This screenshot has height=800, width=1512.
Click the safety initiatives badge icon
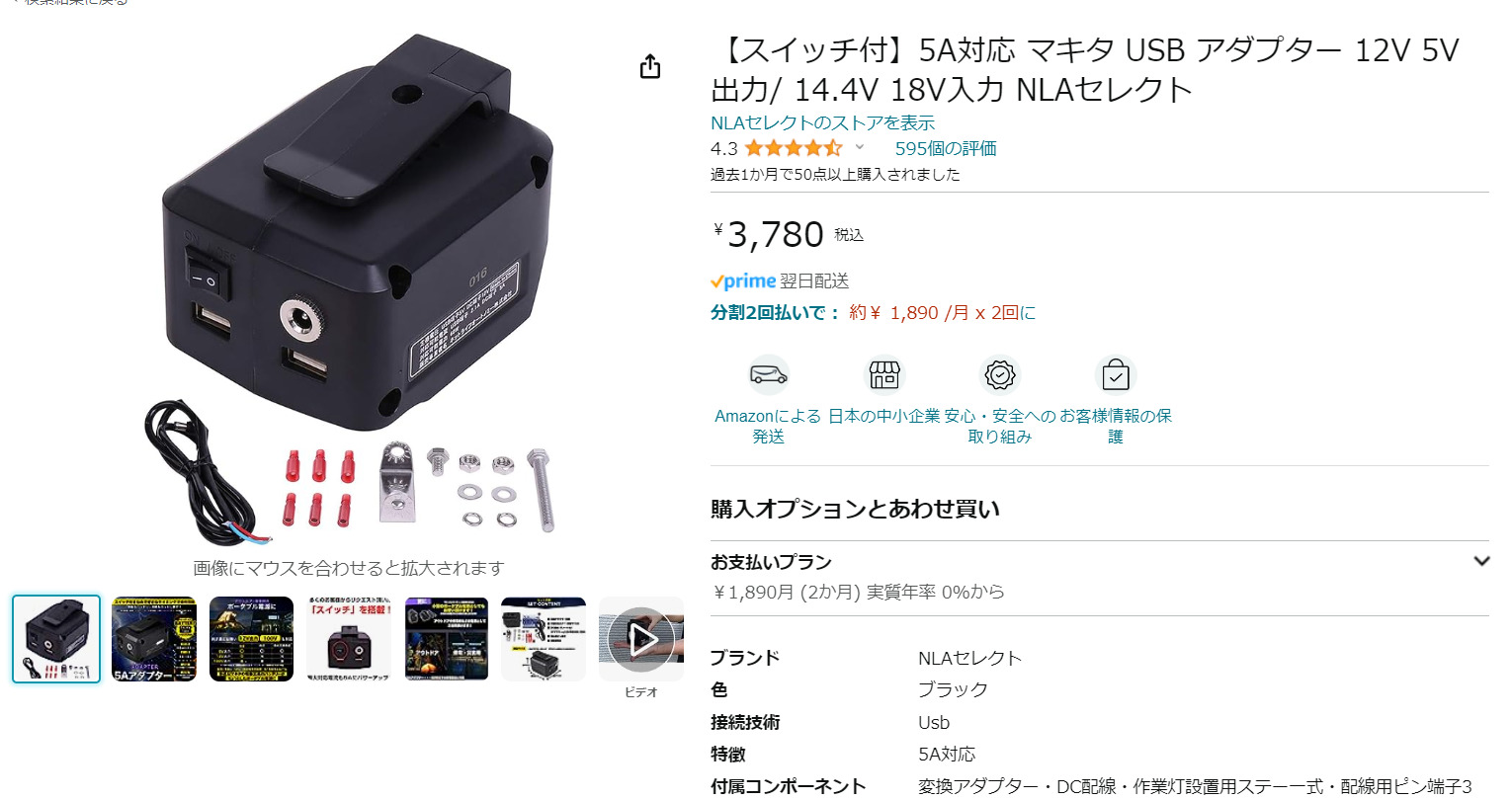tap(999, 375)
